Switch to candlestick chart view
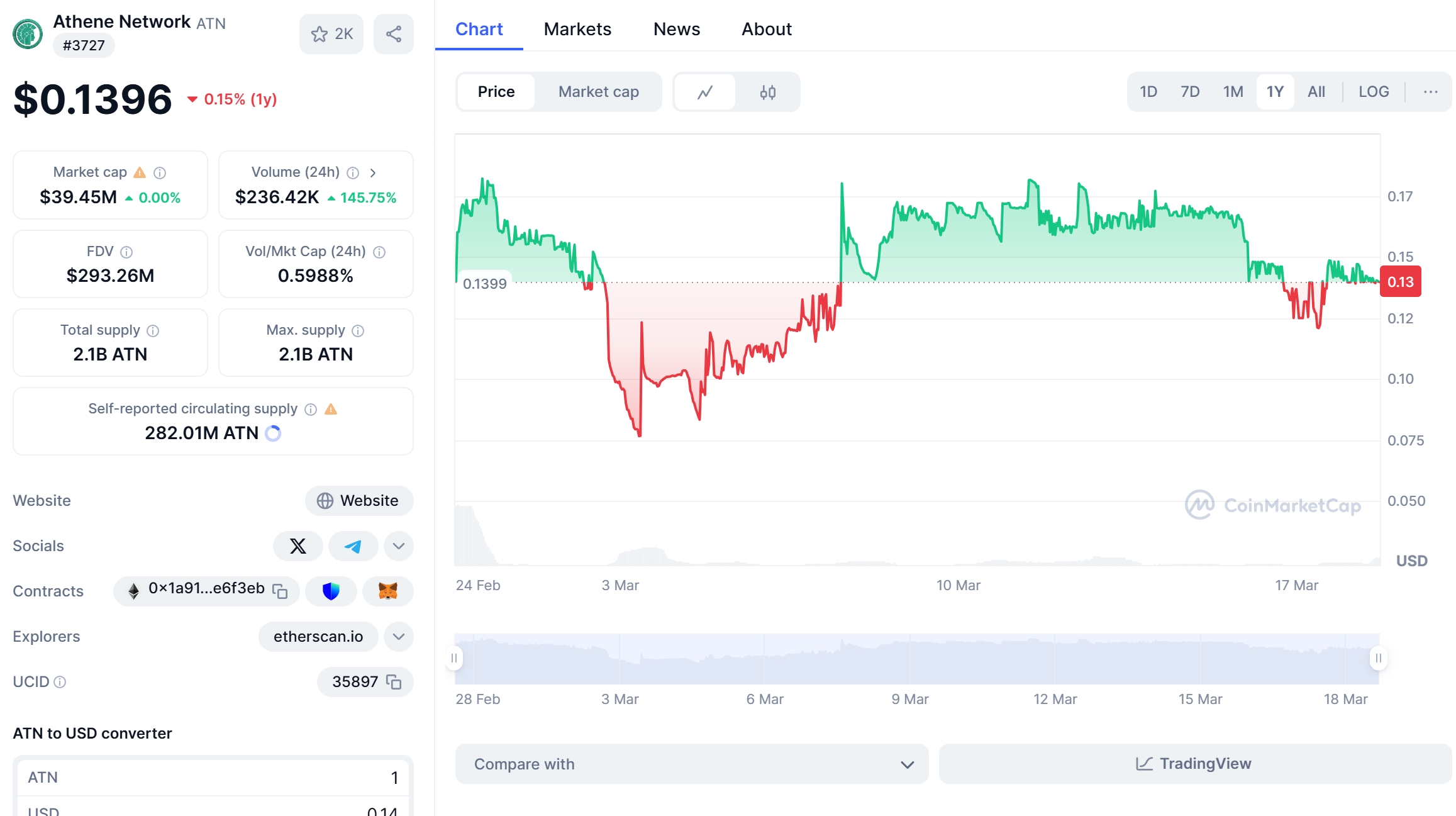The image size is (1456, 816). [x=767, y=92]
